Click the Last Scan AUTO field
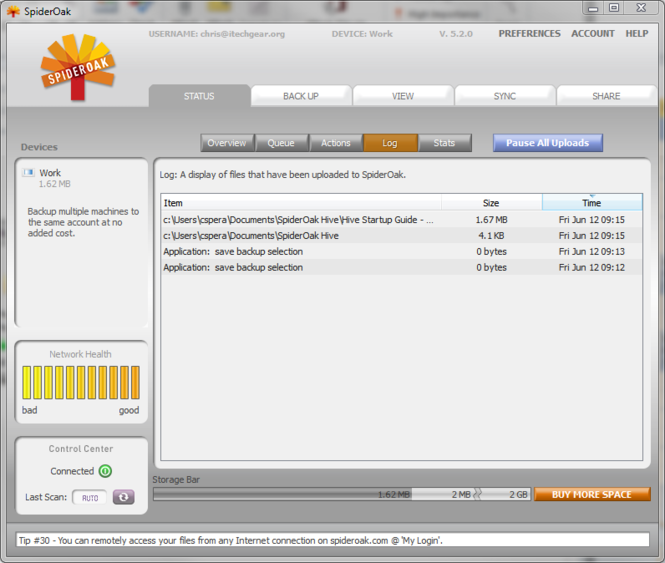Screen dimensions: 665x563 [x=89, y=497]
